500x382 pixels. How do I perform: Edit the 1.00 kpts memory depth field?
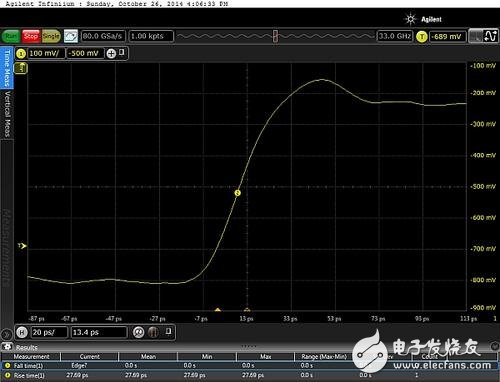click(x=151, y=36)
